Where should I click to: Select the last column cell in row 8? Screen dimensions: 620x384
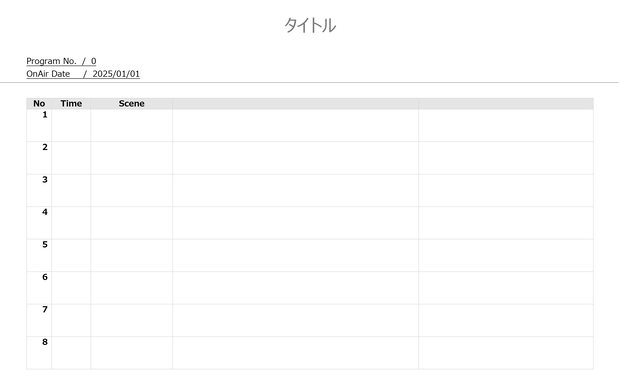506,353
